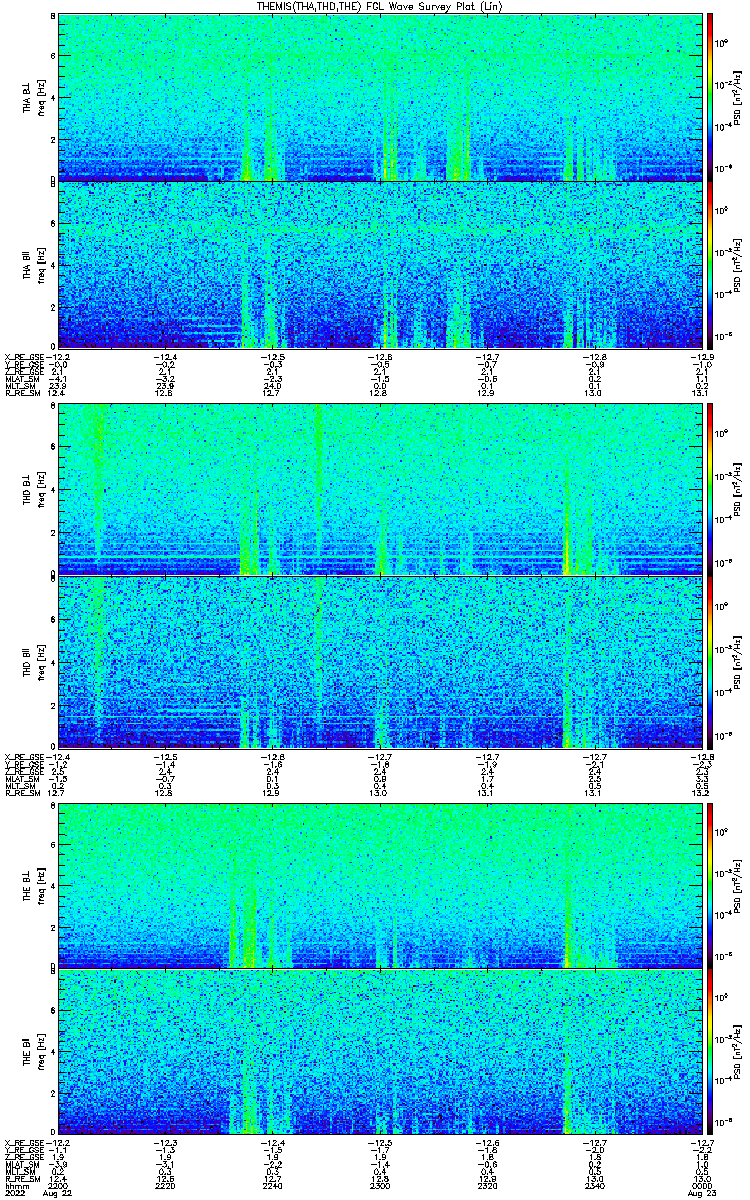The height and width of the screenshot is (1200, 750).
Task: Click the THE B-parallel PSD color bar
Action: point(710,1051)
